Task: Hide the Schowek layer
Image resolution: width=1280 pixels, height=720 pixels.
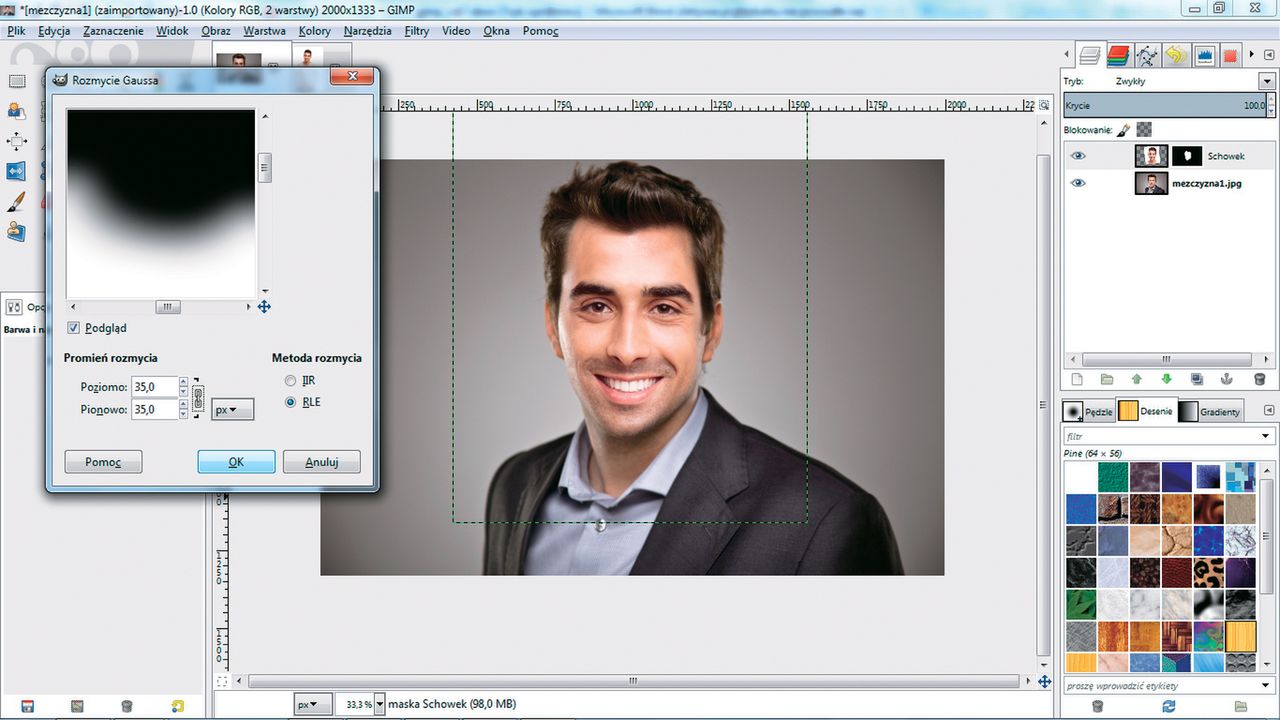Action: 1078,156
